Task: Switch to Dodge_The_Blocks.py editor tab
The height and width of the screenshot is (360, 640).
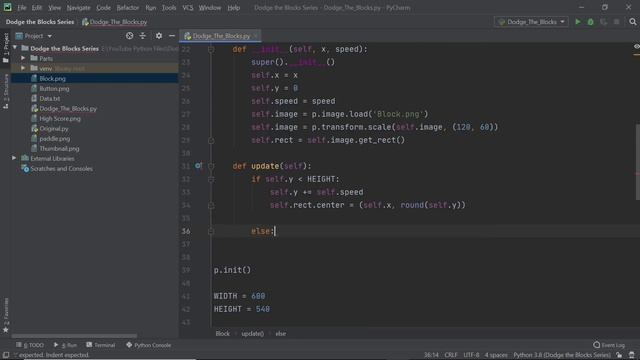Action: 221,36
